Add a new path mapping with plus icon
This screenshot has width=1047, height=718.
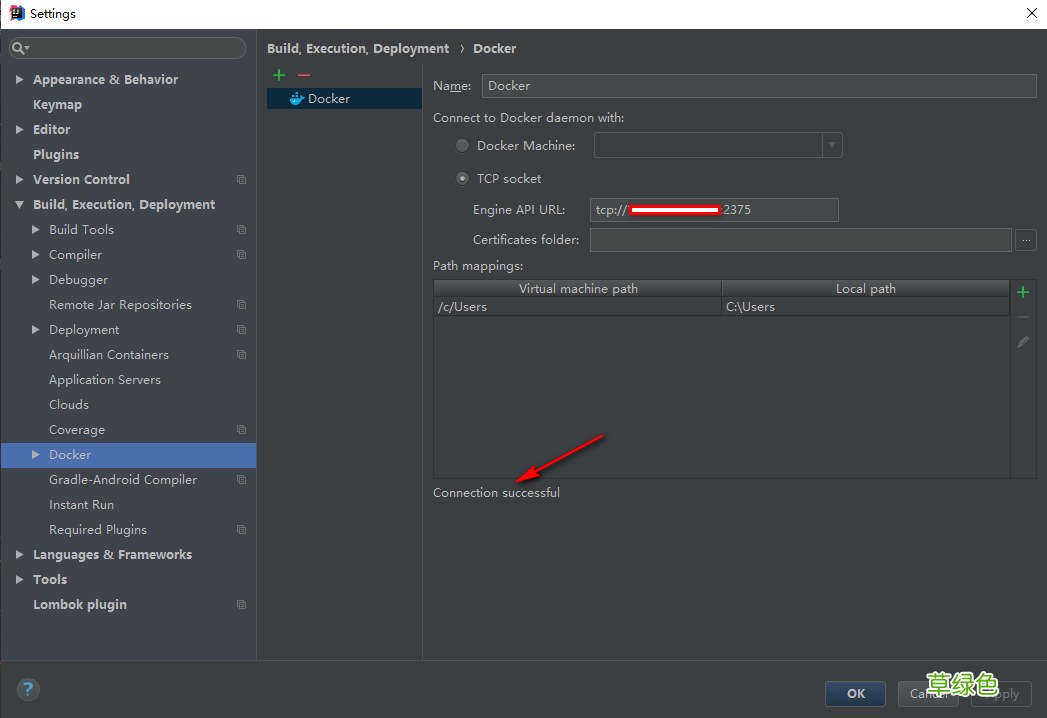(1023, 292)
